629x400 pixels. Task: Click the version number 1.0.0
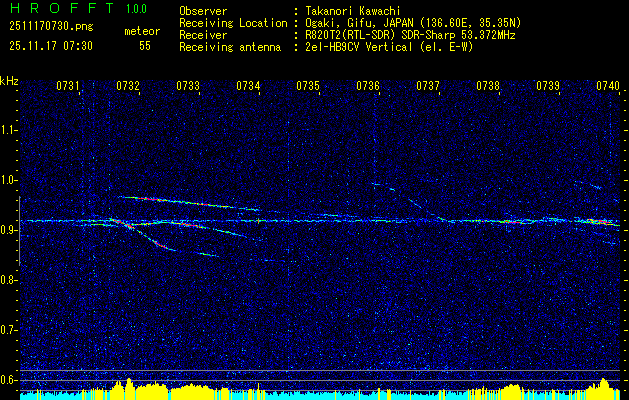pyautogui.click(x=136, y=9)
